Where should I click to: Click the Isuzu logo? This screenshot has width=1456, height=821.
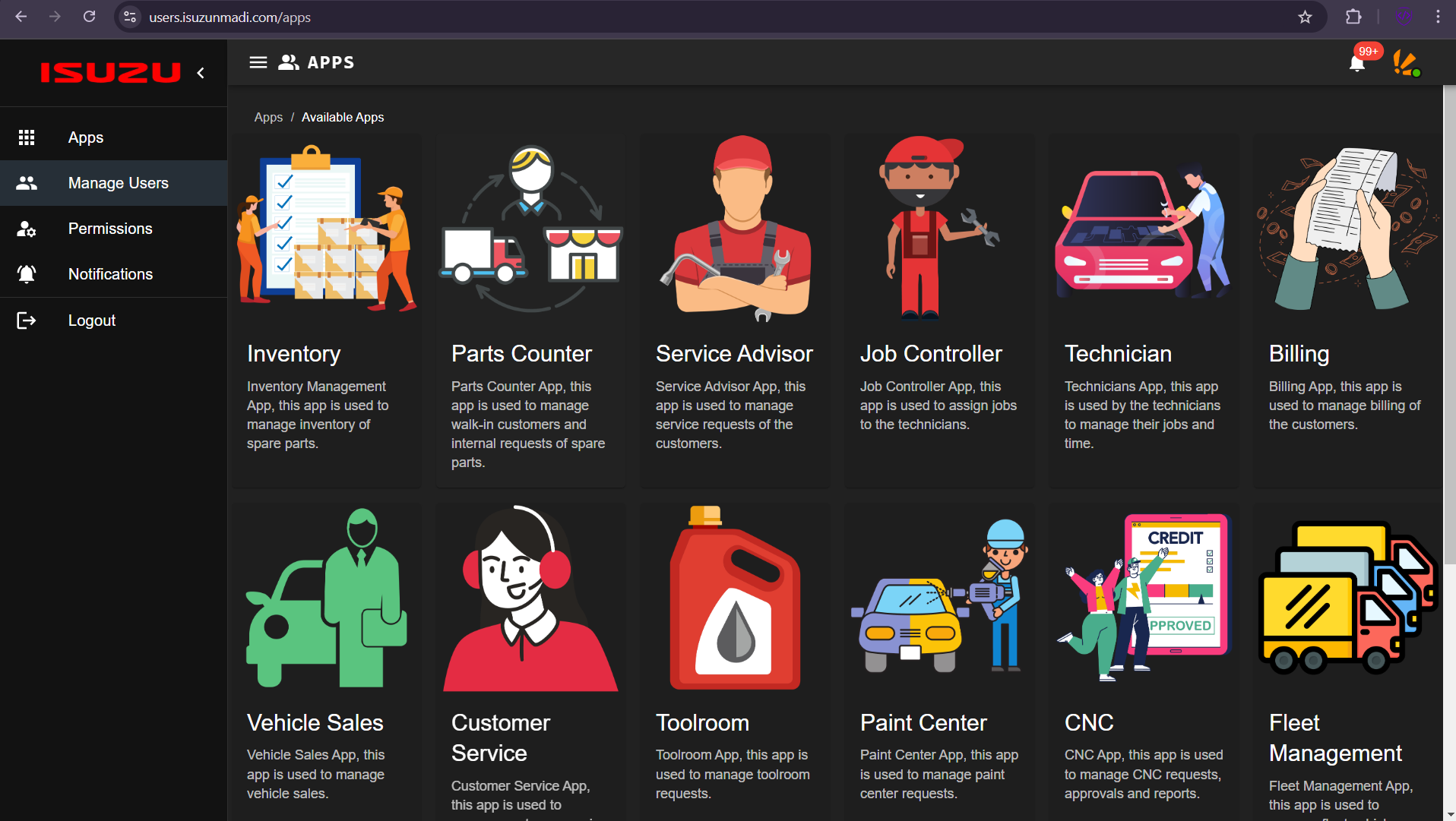[111, 73]
